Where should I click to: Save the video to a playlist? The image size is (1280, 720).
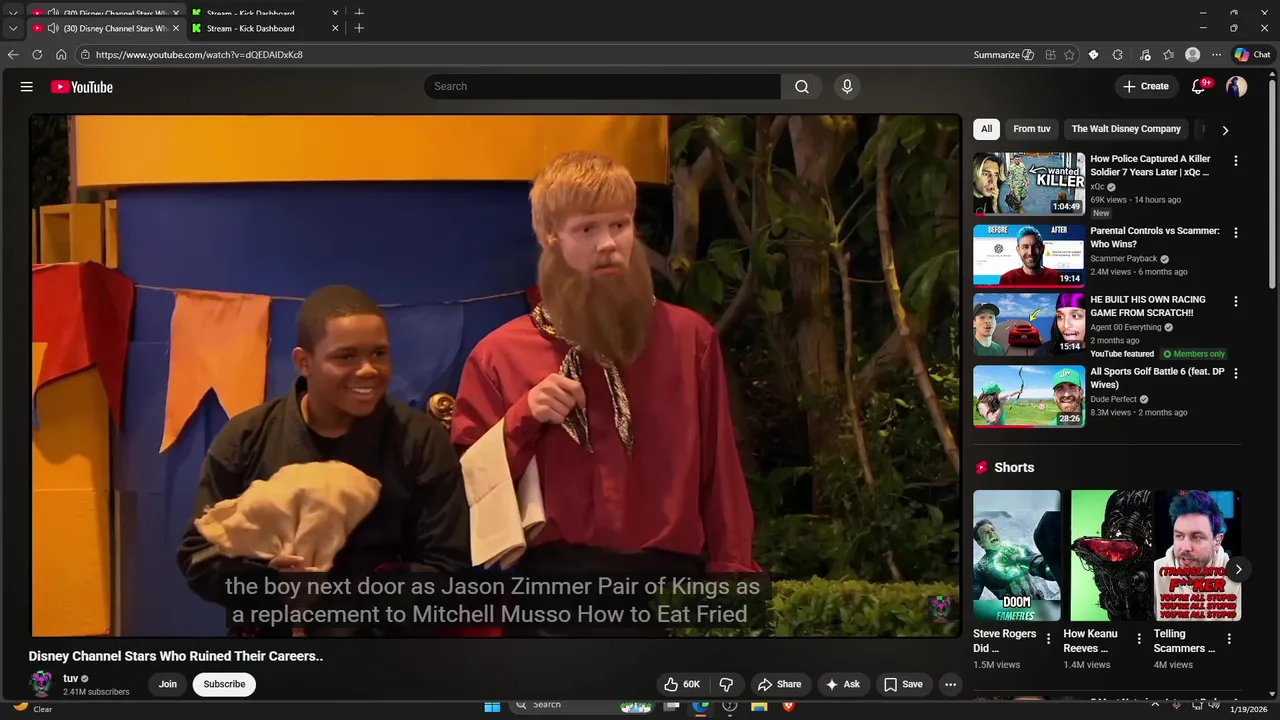click(903, 684)
